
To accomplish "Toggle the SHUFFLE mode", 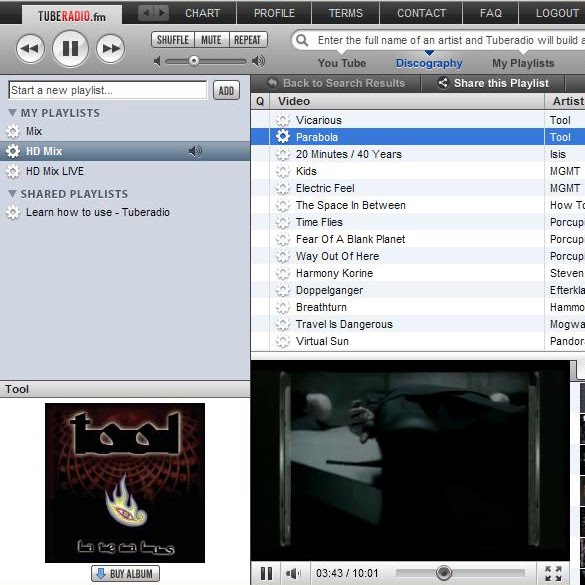I will coord(173,40).
